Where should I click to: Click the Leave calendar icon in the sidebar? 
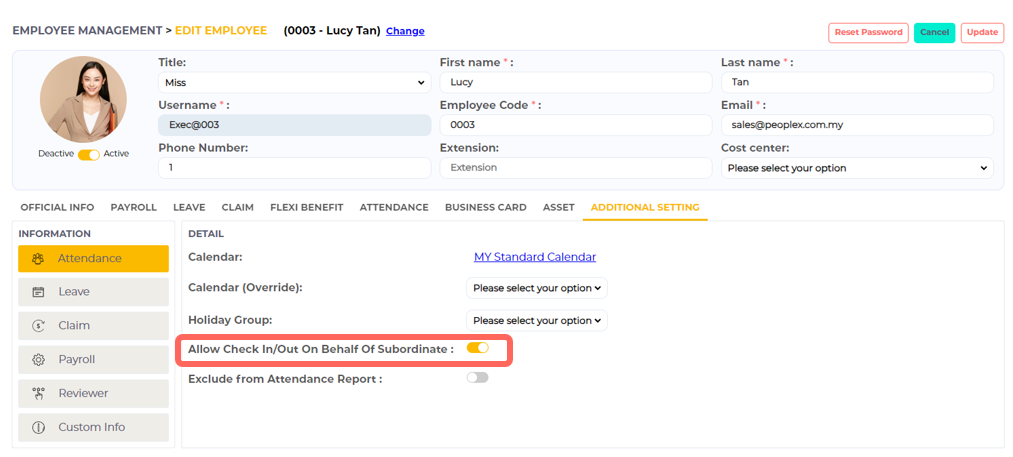coord(38,292)
